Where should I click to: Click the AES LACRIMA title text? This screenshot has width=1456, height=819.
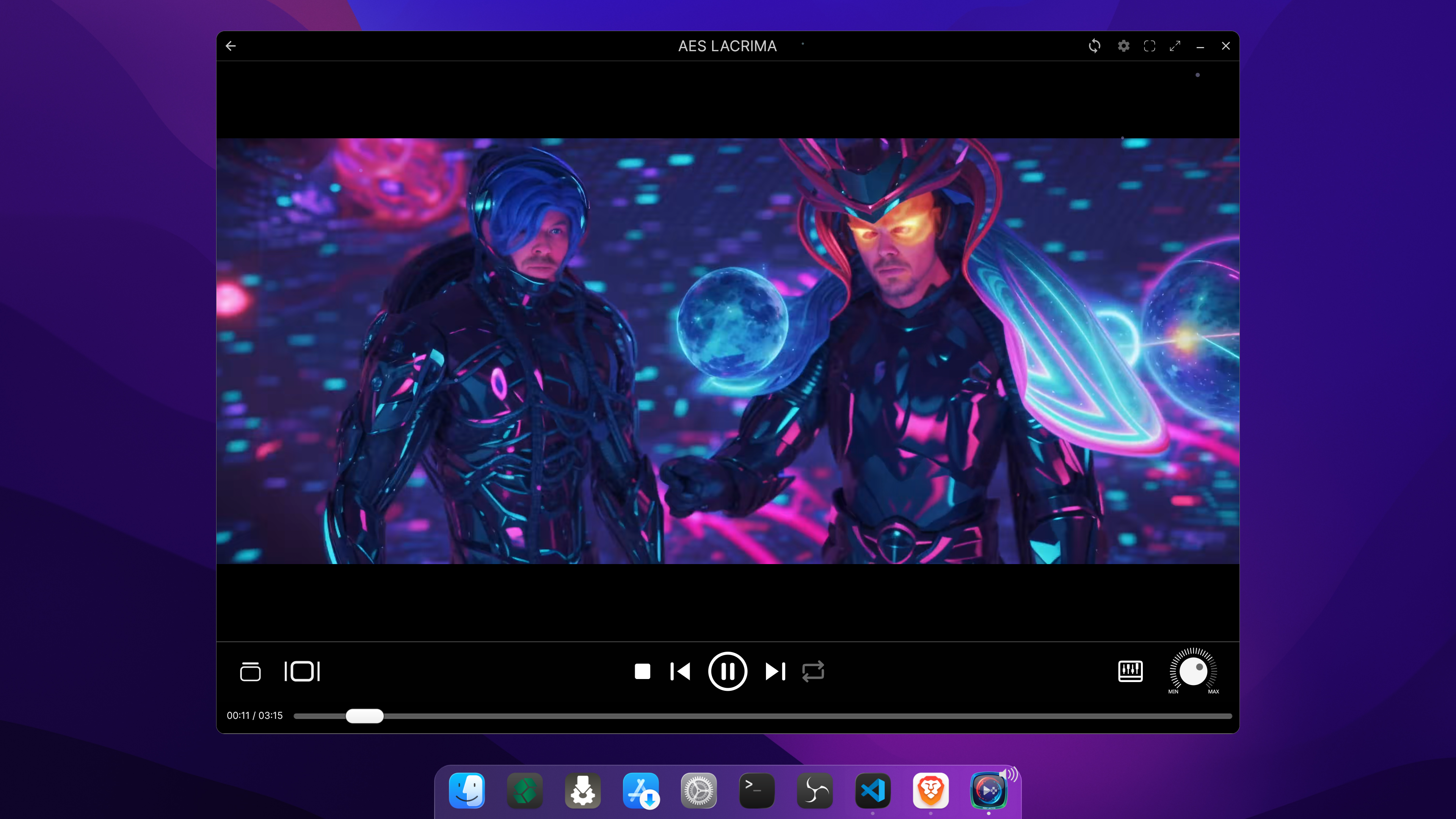[x=728, y=46]
